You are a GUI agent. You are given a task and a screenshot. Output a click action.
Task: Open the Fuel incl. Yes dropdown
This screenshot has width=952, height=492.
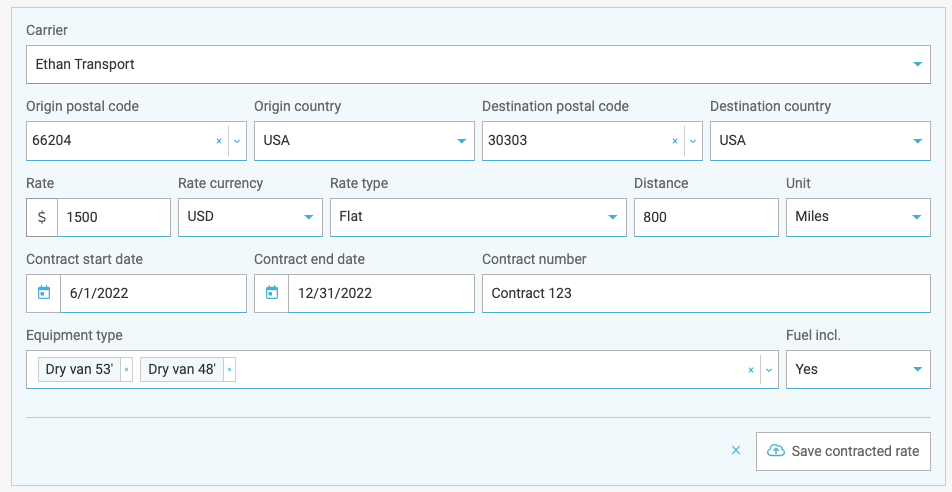(x=858, y=369)
